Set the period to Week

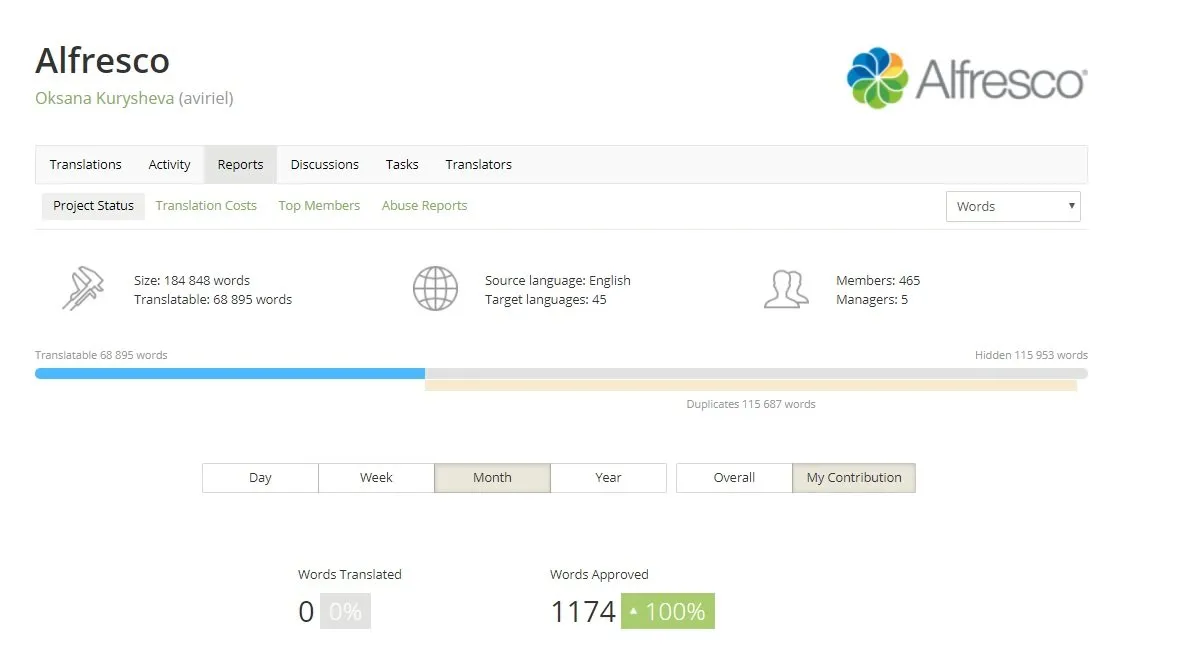point(376,478)
